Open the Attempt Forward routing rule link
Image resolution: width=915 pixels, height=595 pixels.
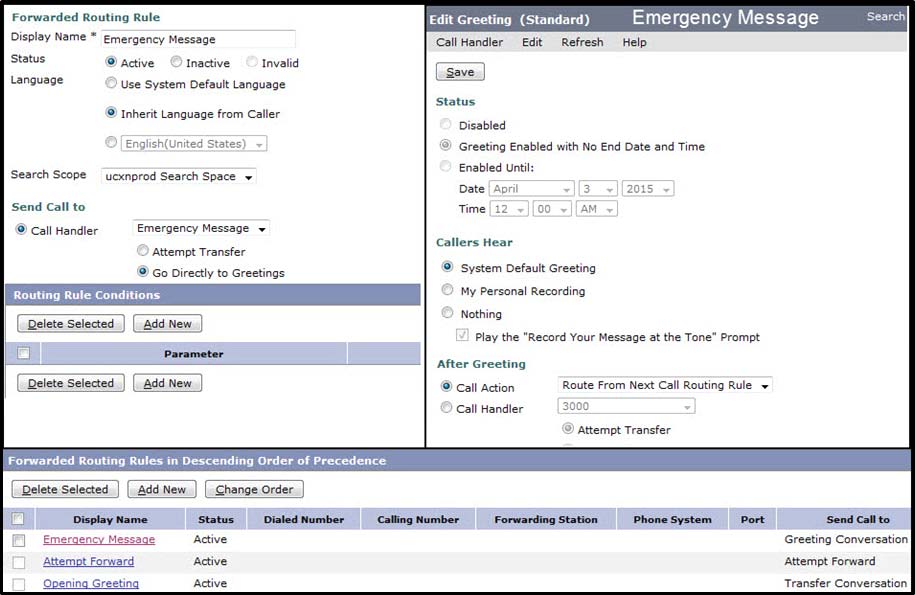click(88, 561)
